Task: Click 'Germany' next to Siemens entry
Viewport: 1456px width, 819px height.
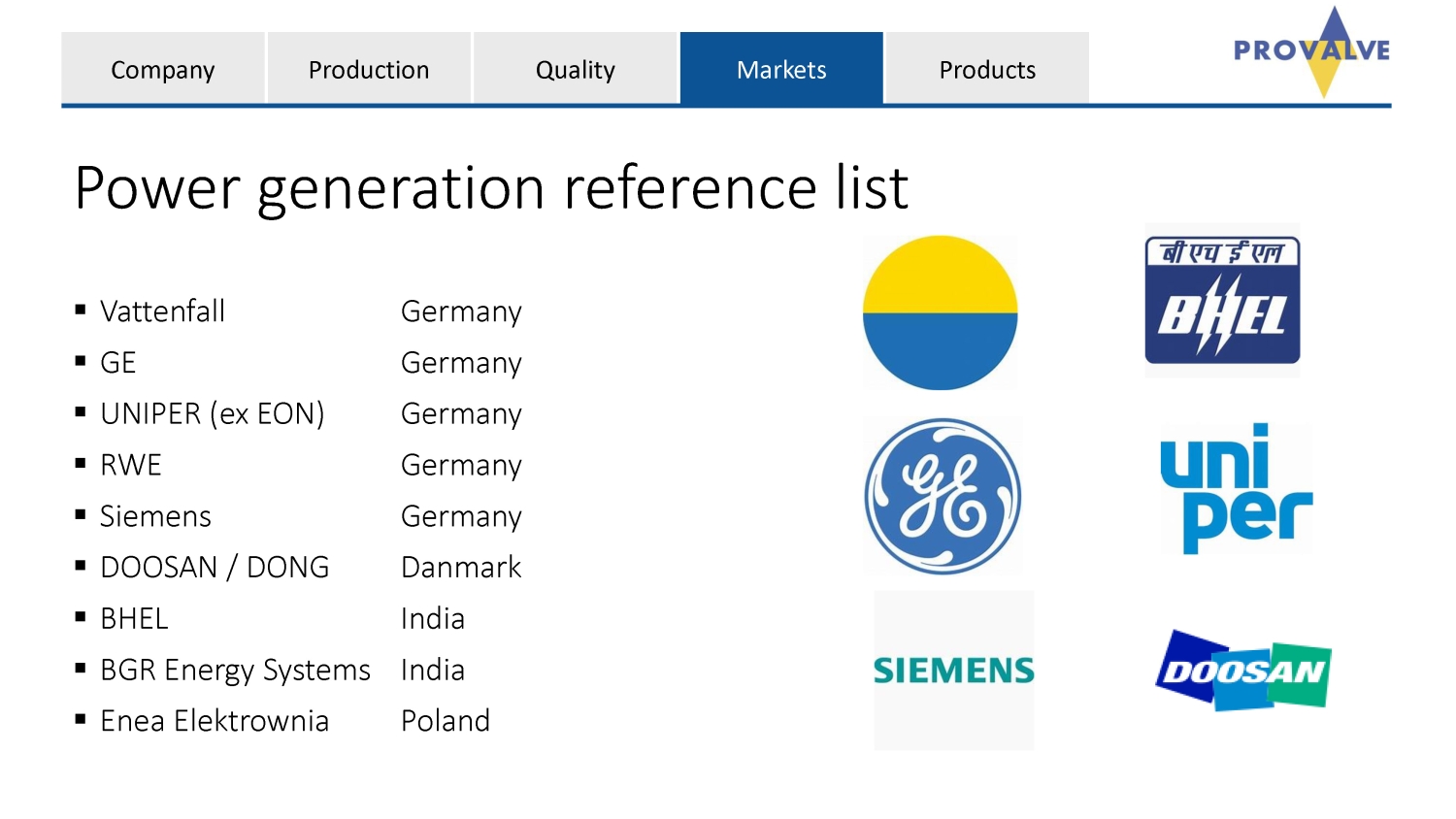Action: tap(461, 518)
